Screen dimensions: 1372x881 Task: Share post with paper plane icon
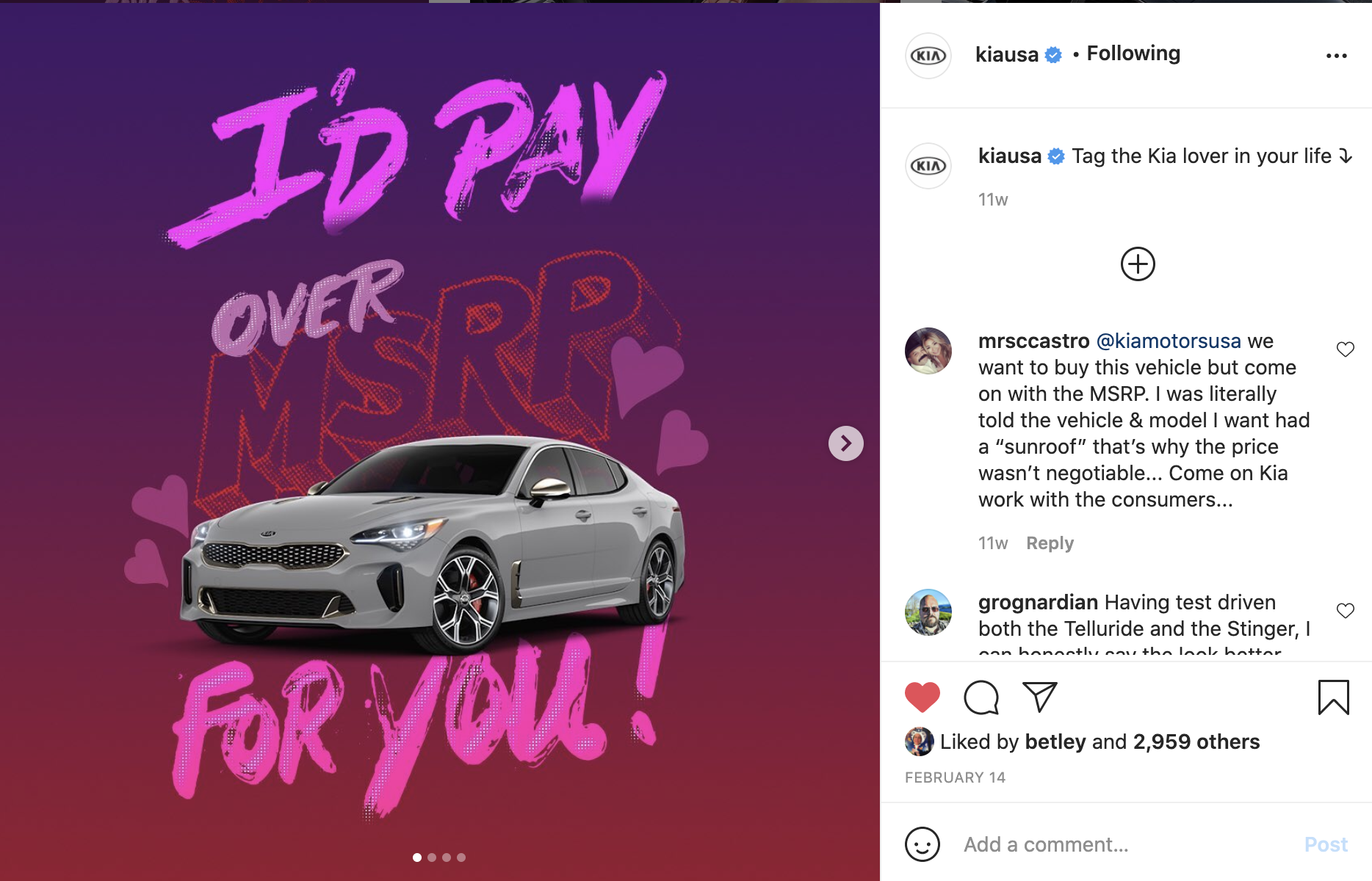coord(1040,697)
